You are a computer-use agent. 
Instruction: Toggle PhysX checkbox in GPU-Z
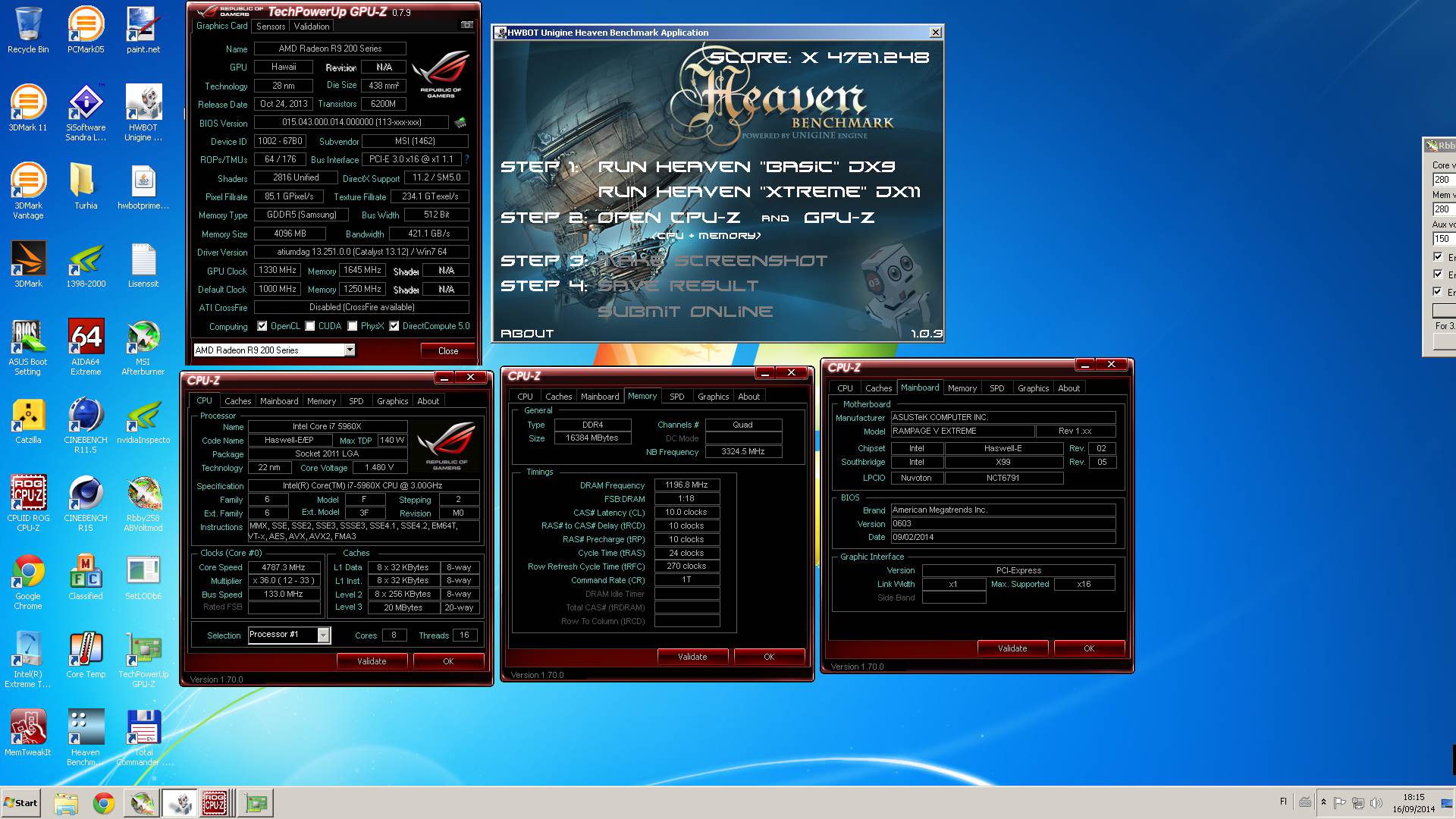tap(353, 326)
